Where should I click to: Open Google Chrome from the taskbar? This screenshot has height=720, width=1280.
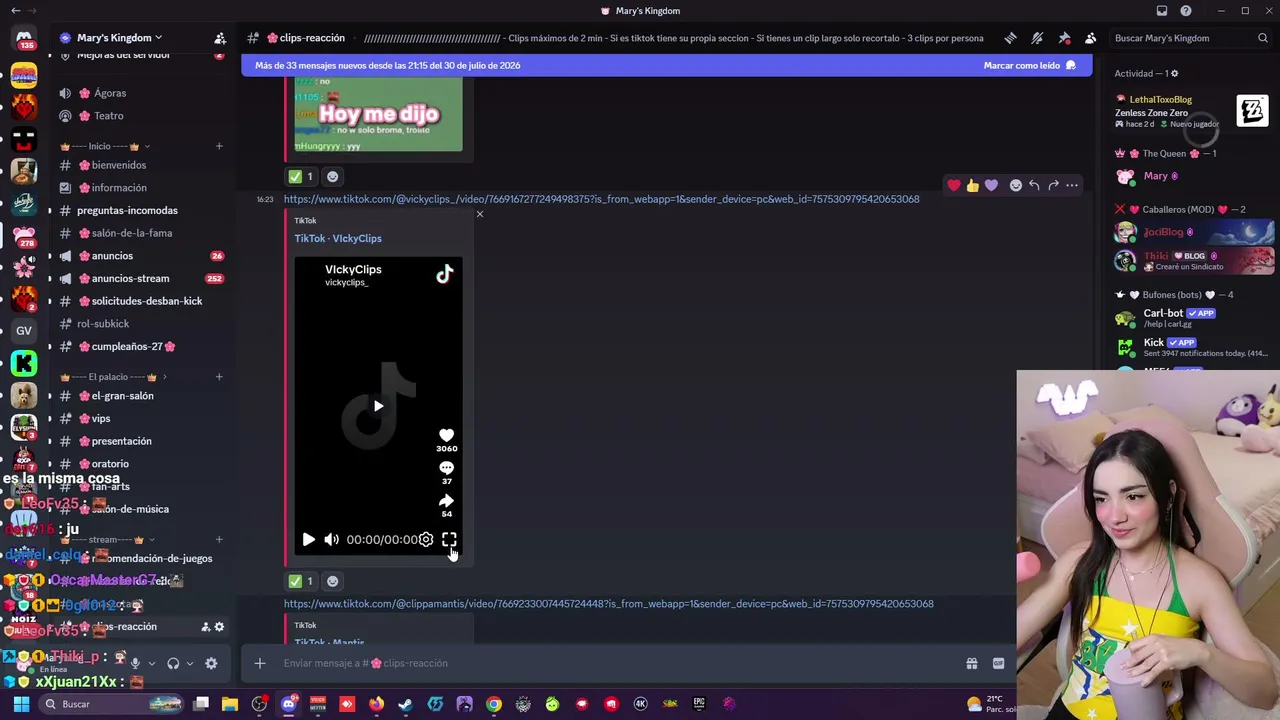494,704
